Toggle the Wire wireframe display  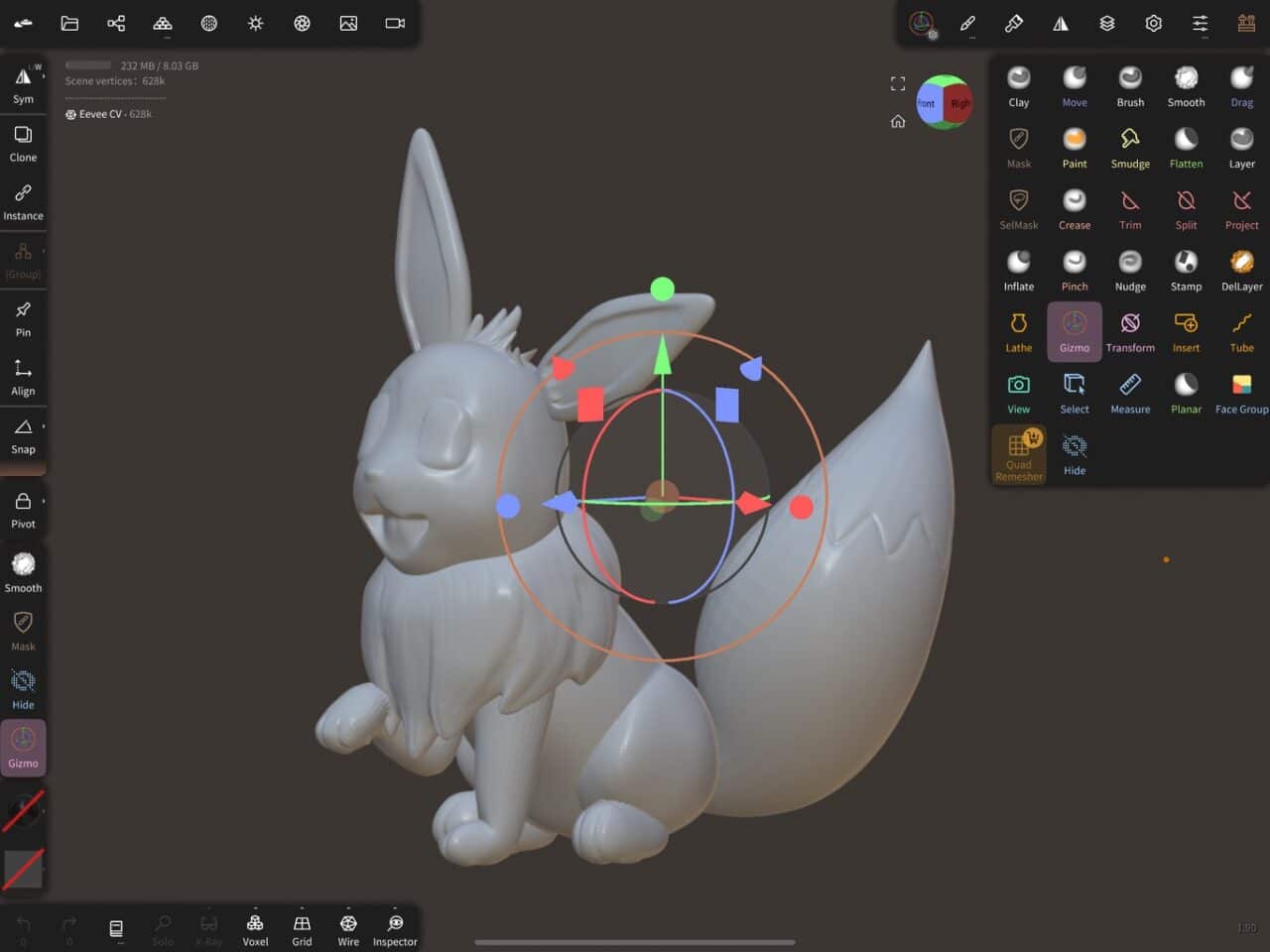348,930
